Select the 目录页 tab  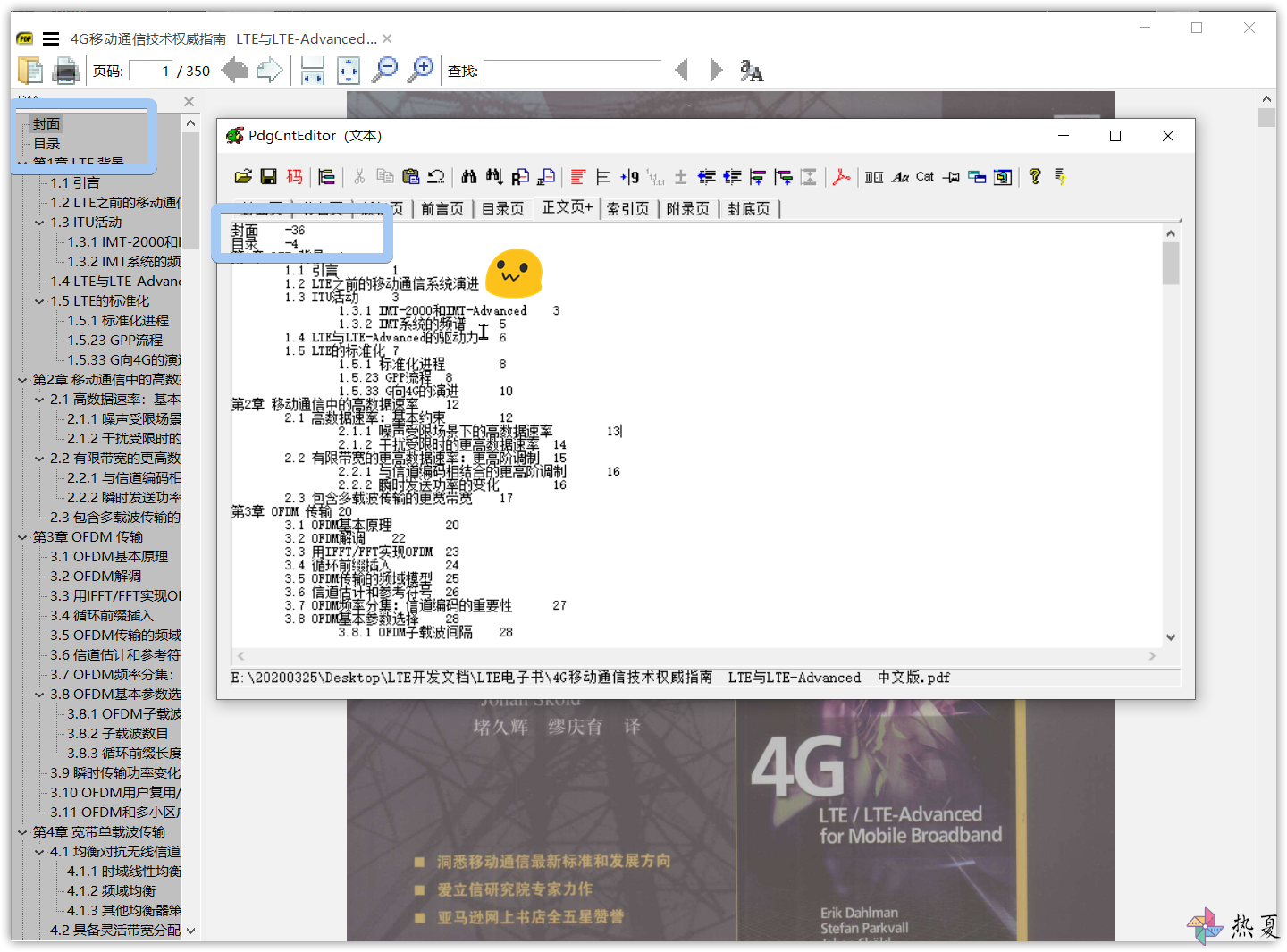(502, 209)
